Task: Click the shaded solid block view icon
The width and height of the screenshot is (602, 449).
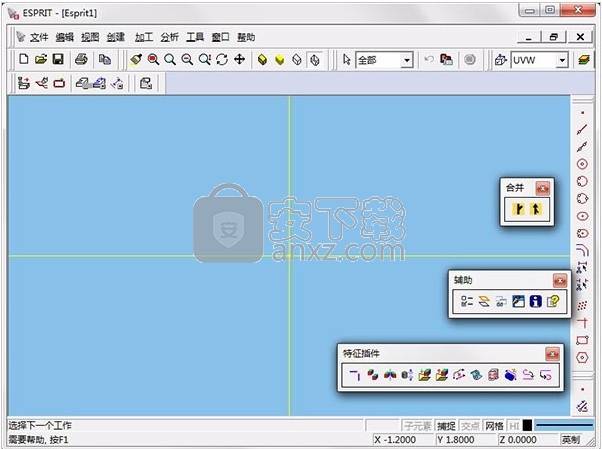Action: [x=263, y=60]
